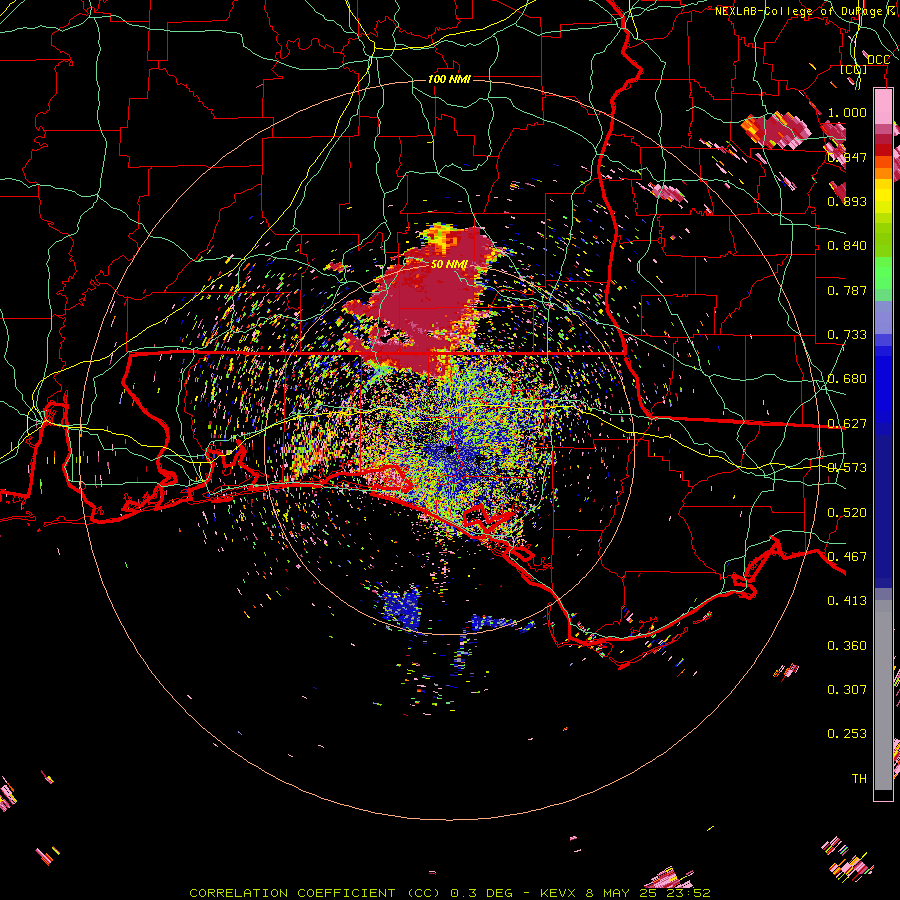Click the DCC label above the color scale
Image resolution: width=900 pixels, height=900 pixels.
coord(878,60)
